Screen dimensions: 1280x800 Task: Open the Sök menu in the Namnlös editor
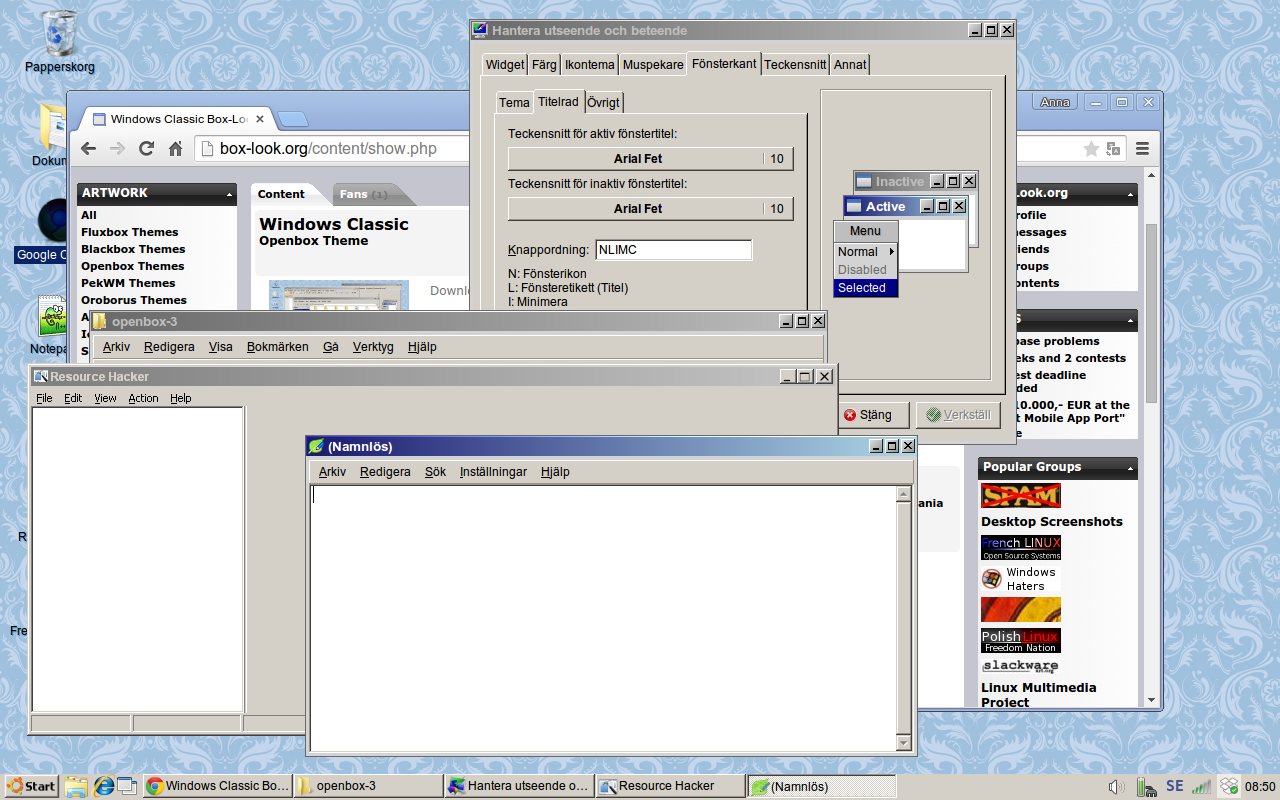(435, 471)
